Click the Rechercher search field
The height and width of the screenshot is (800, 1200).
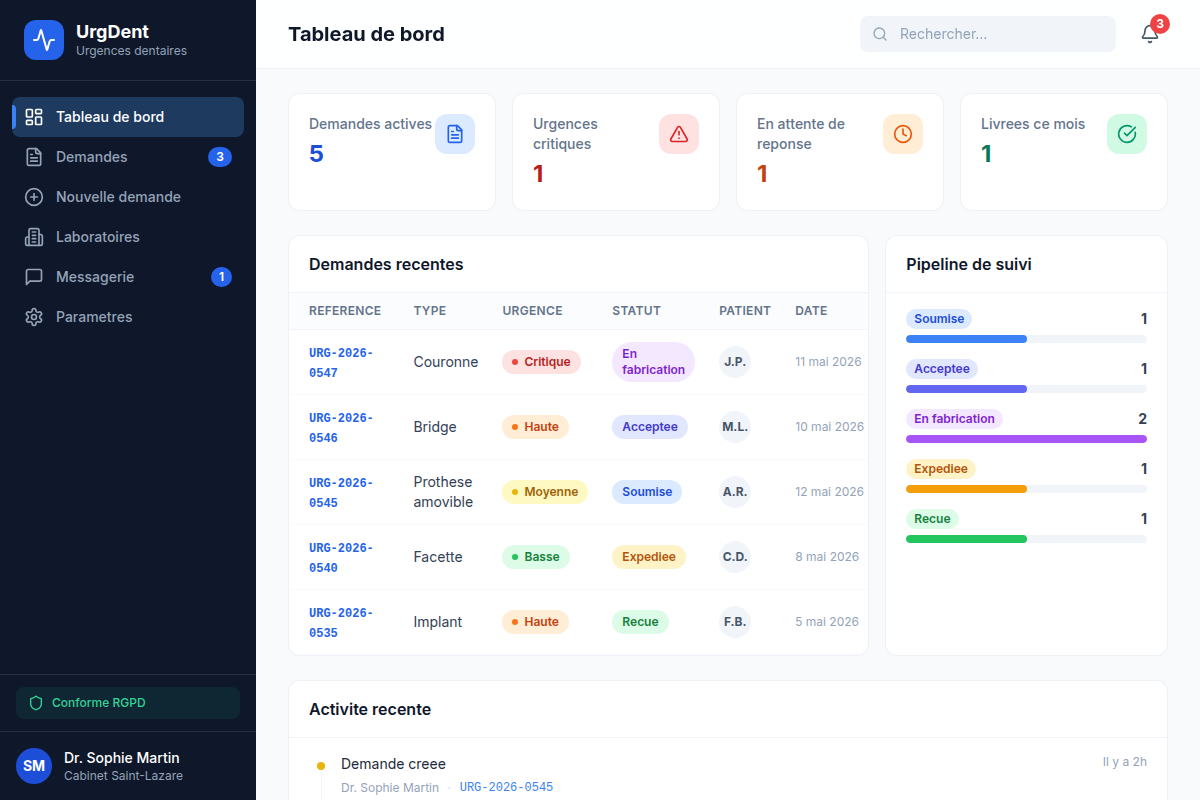pos(988,34)
